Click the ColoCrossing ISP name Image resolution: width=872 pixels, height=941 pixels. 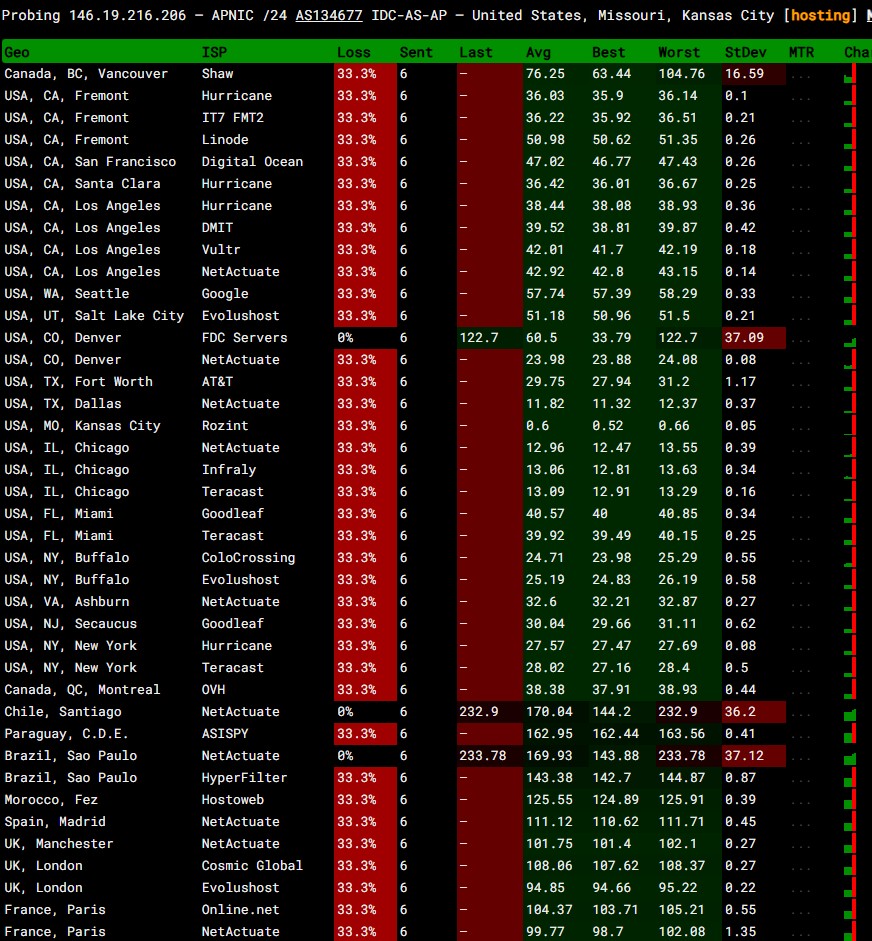(248, 558)
